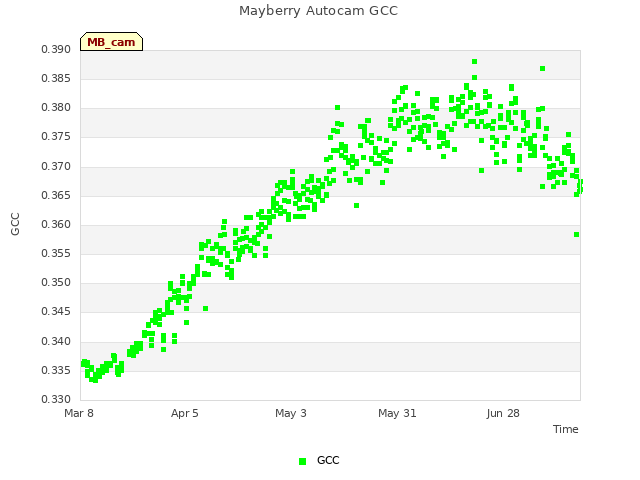Click the low outlier point near 0.358
This screenshot has width=640, height=480.
(576, 235)
